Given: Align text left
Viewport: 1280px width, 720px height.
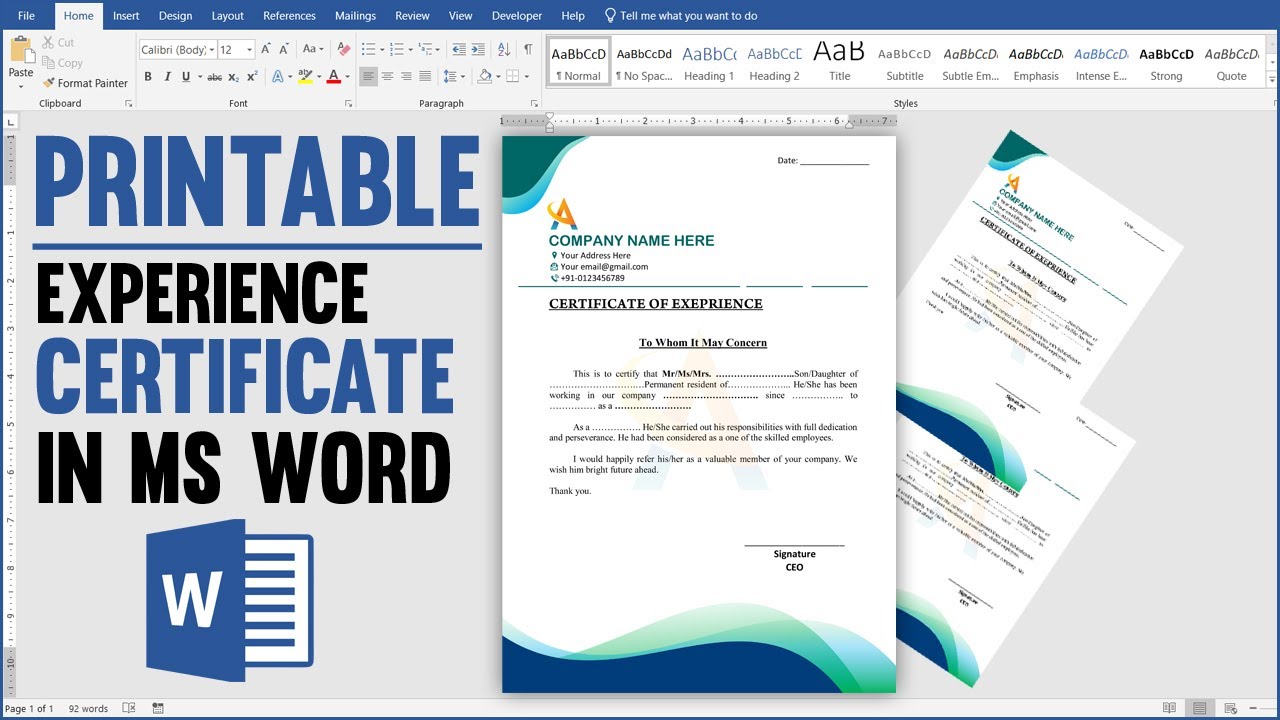Looking at the screenshot, I should [368, 76].
